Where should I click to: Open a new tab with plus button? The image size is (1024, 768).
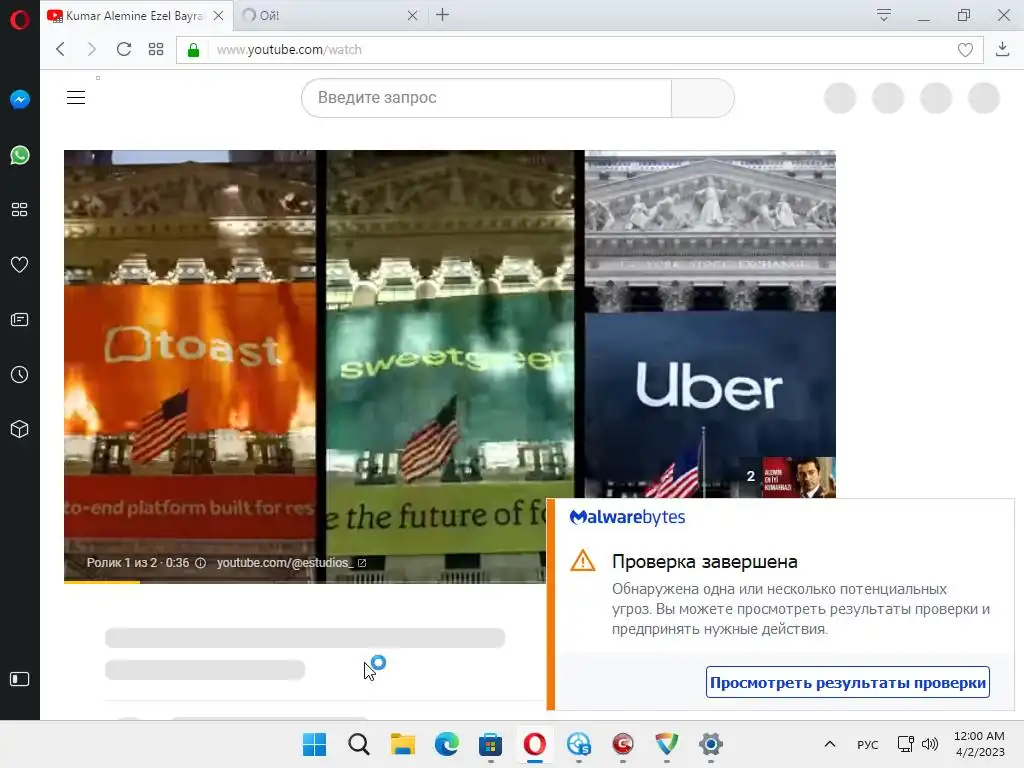click(442, 15)
